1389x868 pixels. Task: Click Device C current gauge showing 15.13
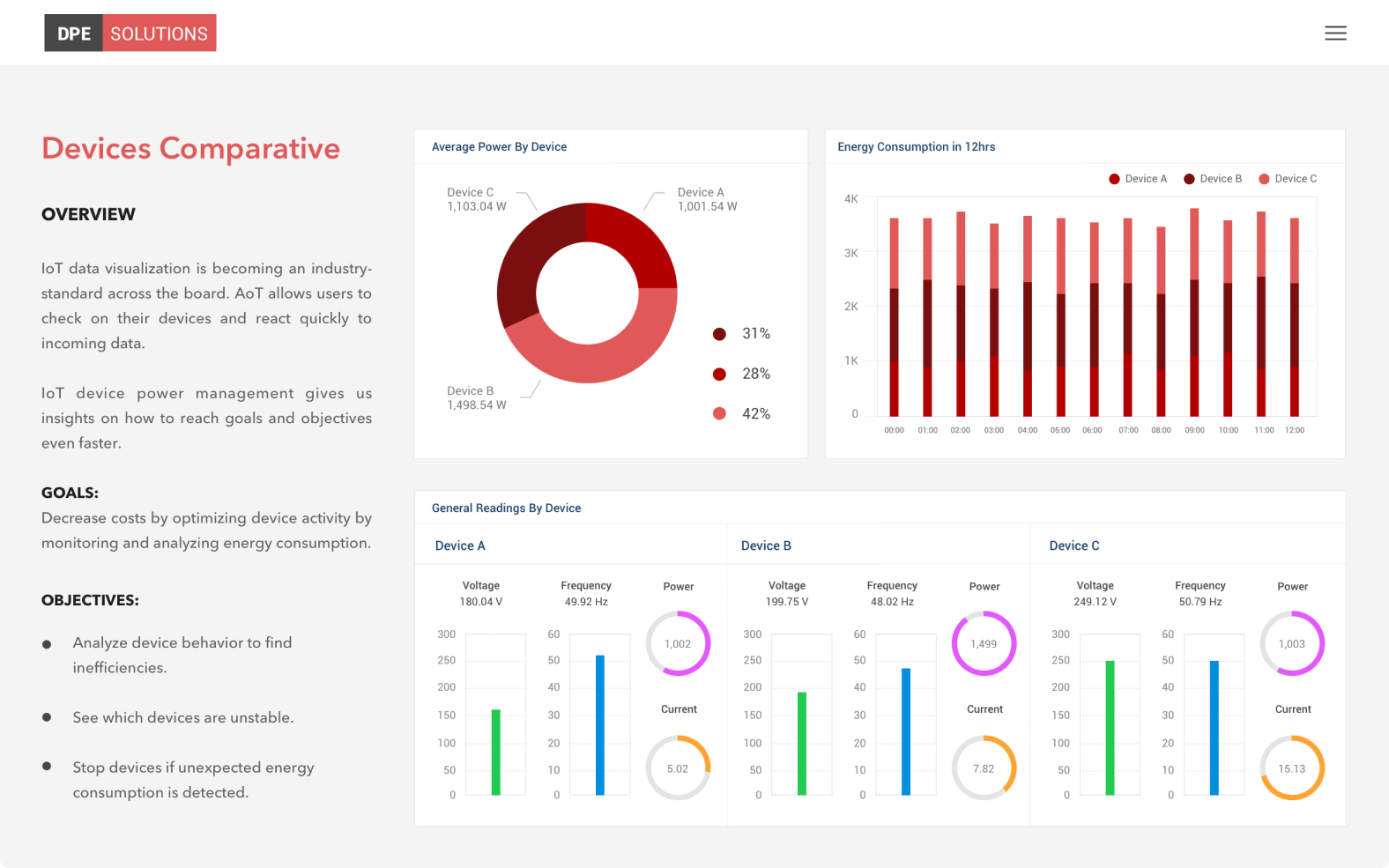pyautogui.click(x=1292, y=768)
